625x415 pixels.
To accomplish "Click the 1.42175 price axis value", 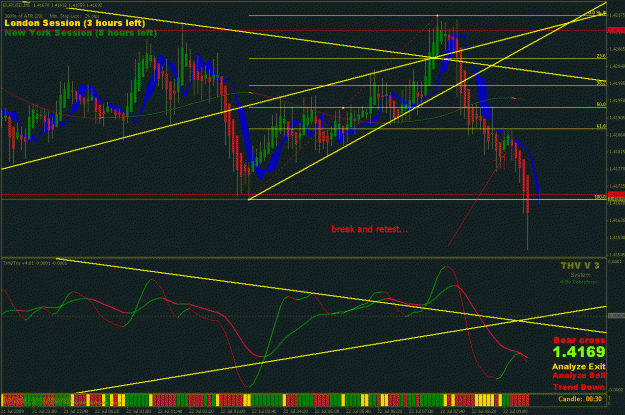I will point(616,15).
